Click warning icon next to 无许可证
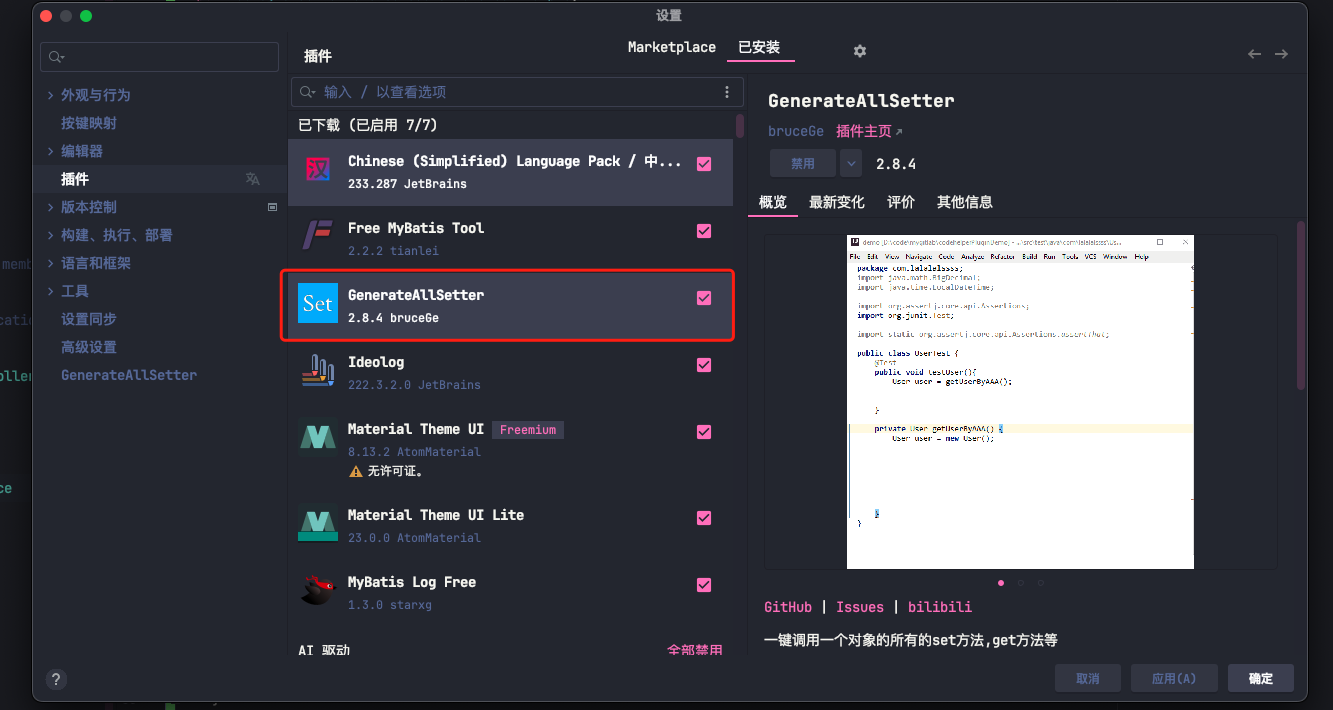1333x710 pixels. 356,471
